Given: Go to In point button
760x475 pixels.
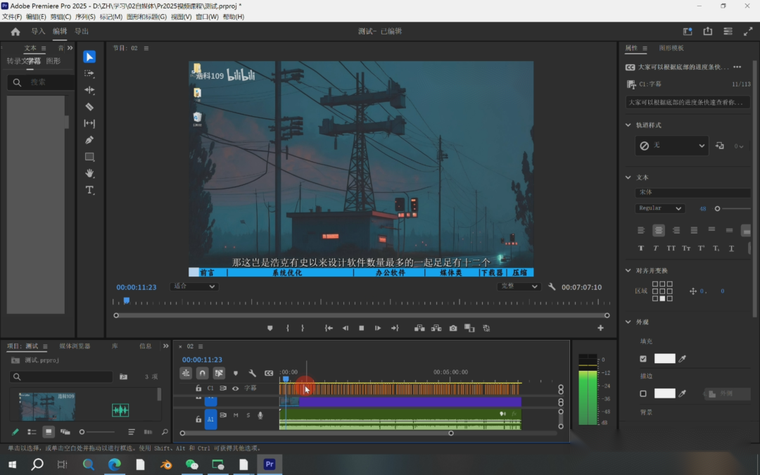Looking at the screenshot, I should coord(329,328).
